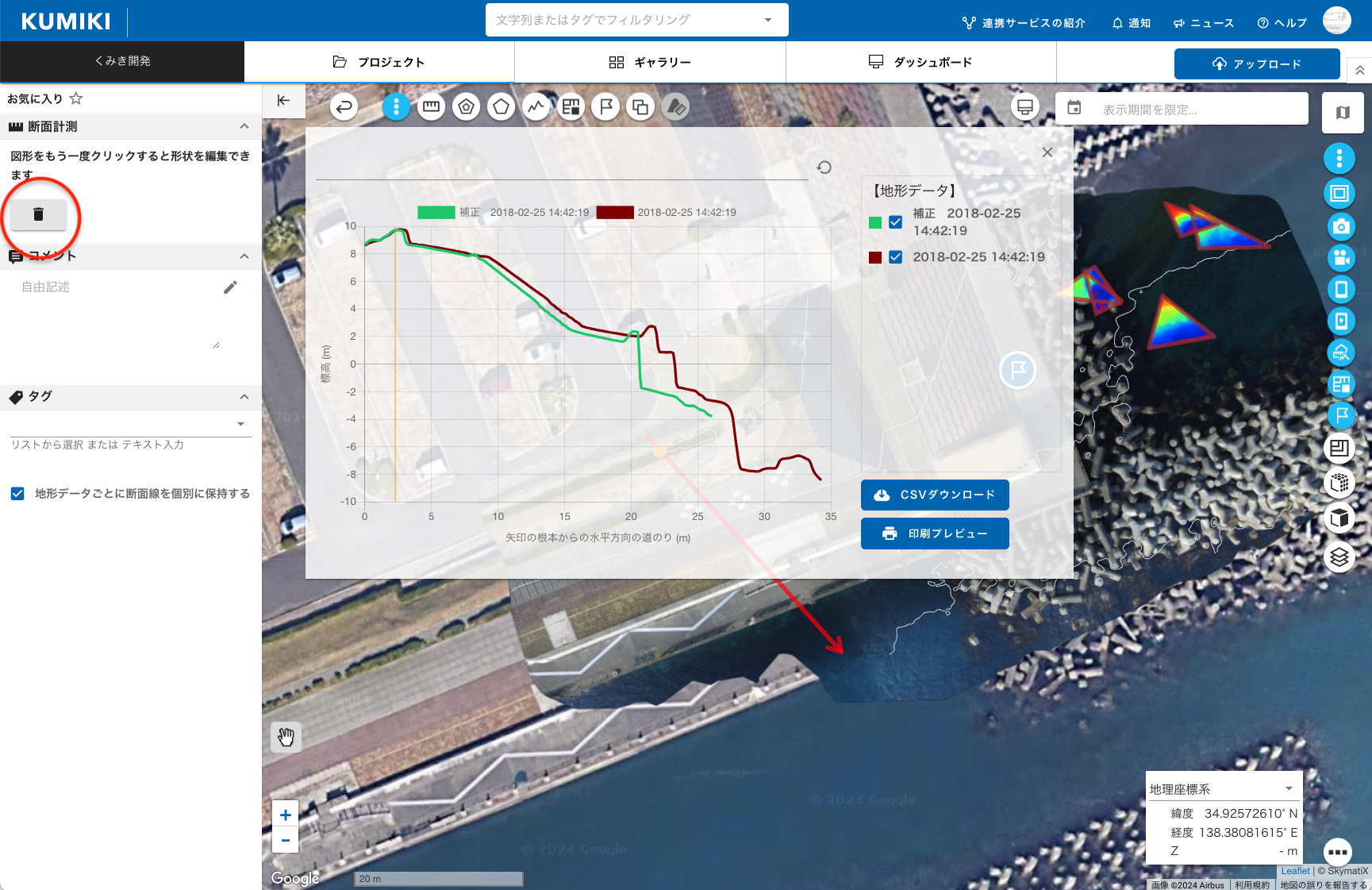Viewport: 1372px width, 890px height.
Task: Select the ruler distance measurement tool
Action: point(431,106)
